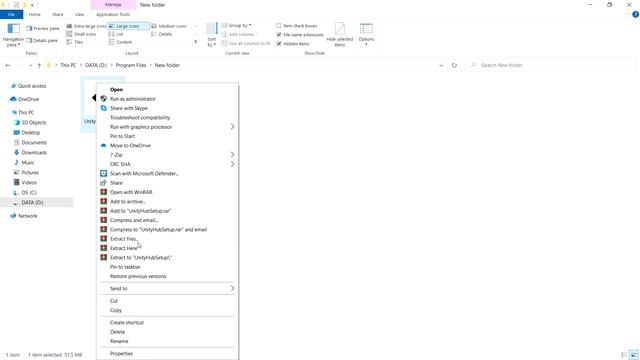The height and width of the screenshot is (360, 640).
Task: Go up one folder level
Action: point(39,65)
